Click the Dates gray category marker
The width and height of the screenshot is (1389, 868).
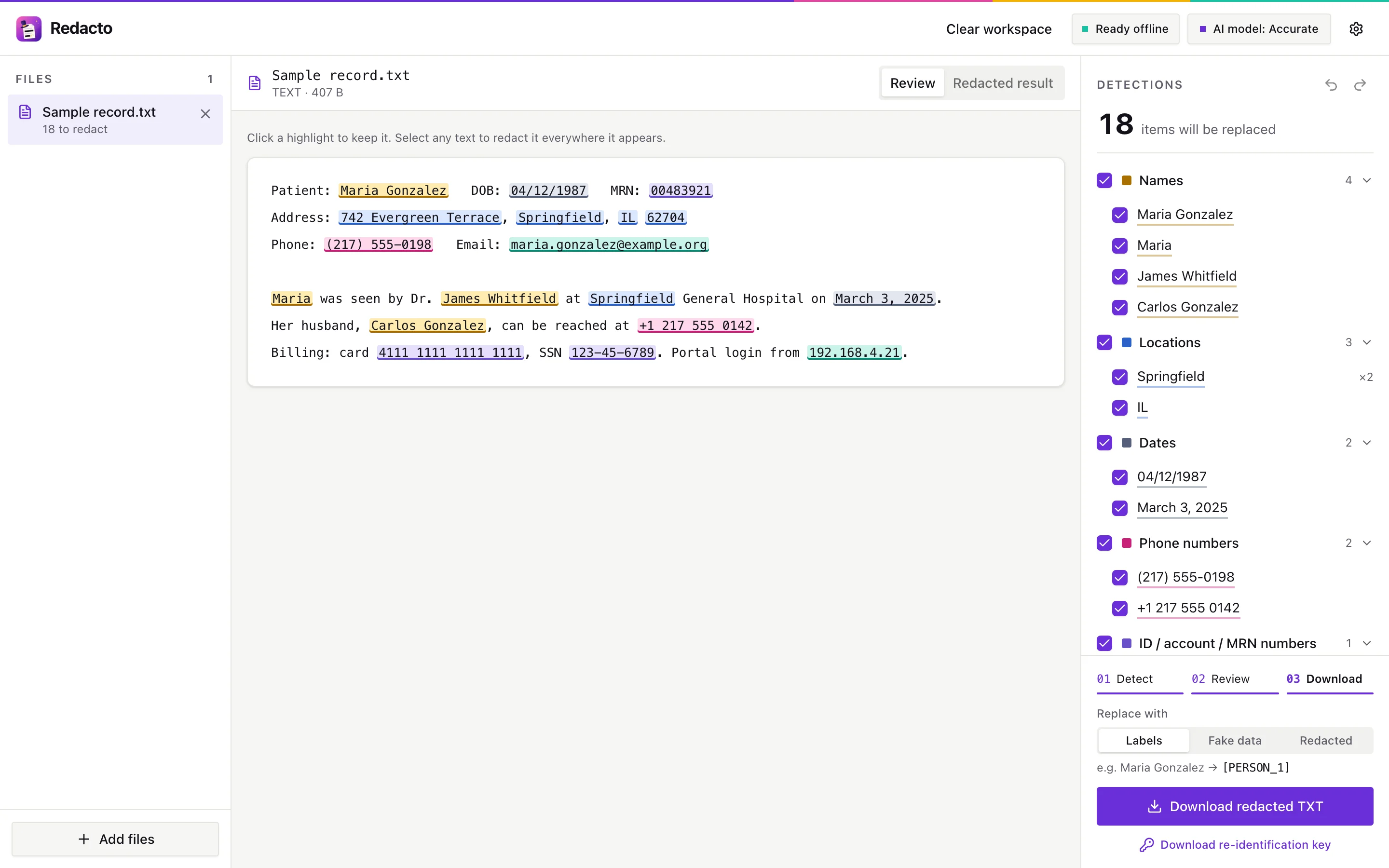click(1126, 443)
